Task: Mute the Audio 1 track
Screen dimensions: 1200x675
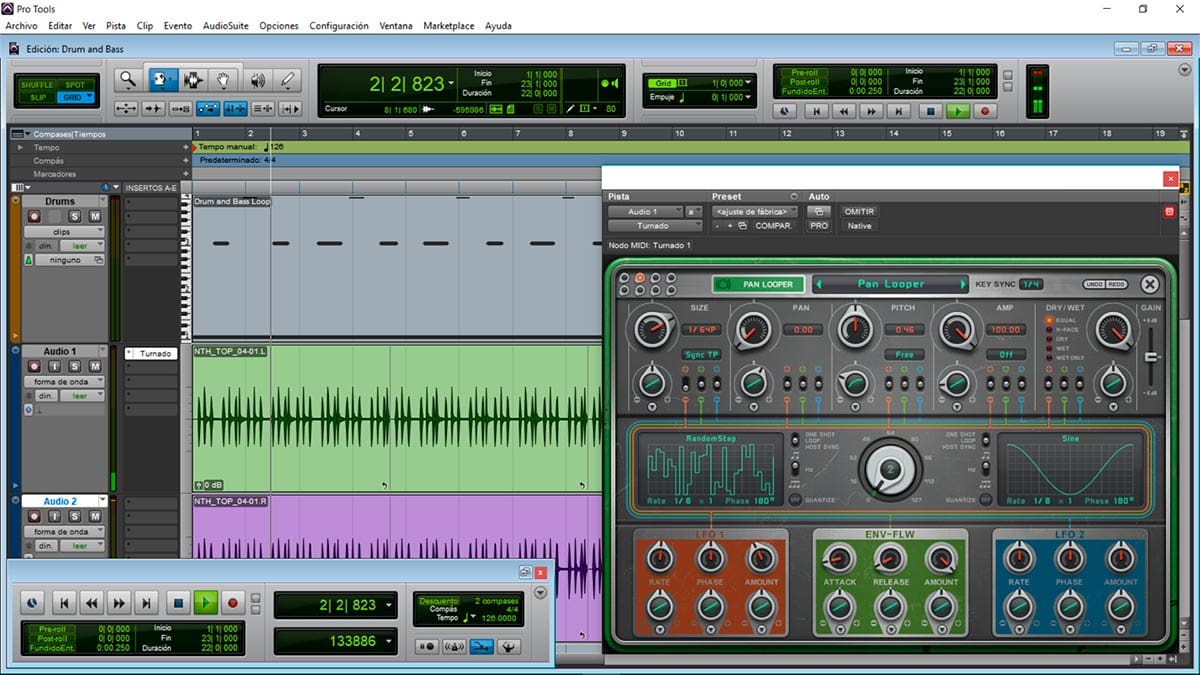Action: [94, 367]
